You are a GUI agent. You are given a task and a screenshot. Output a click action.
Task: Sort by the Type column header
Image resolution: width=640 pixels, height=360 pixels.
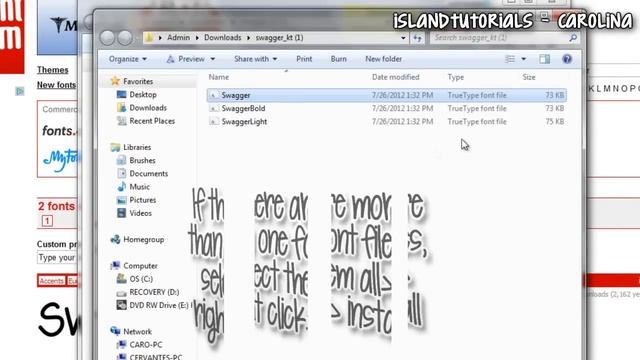point(456,77)
